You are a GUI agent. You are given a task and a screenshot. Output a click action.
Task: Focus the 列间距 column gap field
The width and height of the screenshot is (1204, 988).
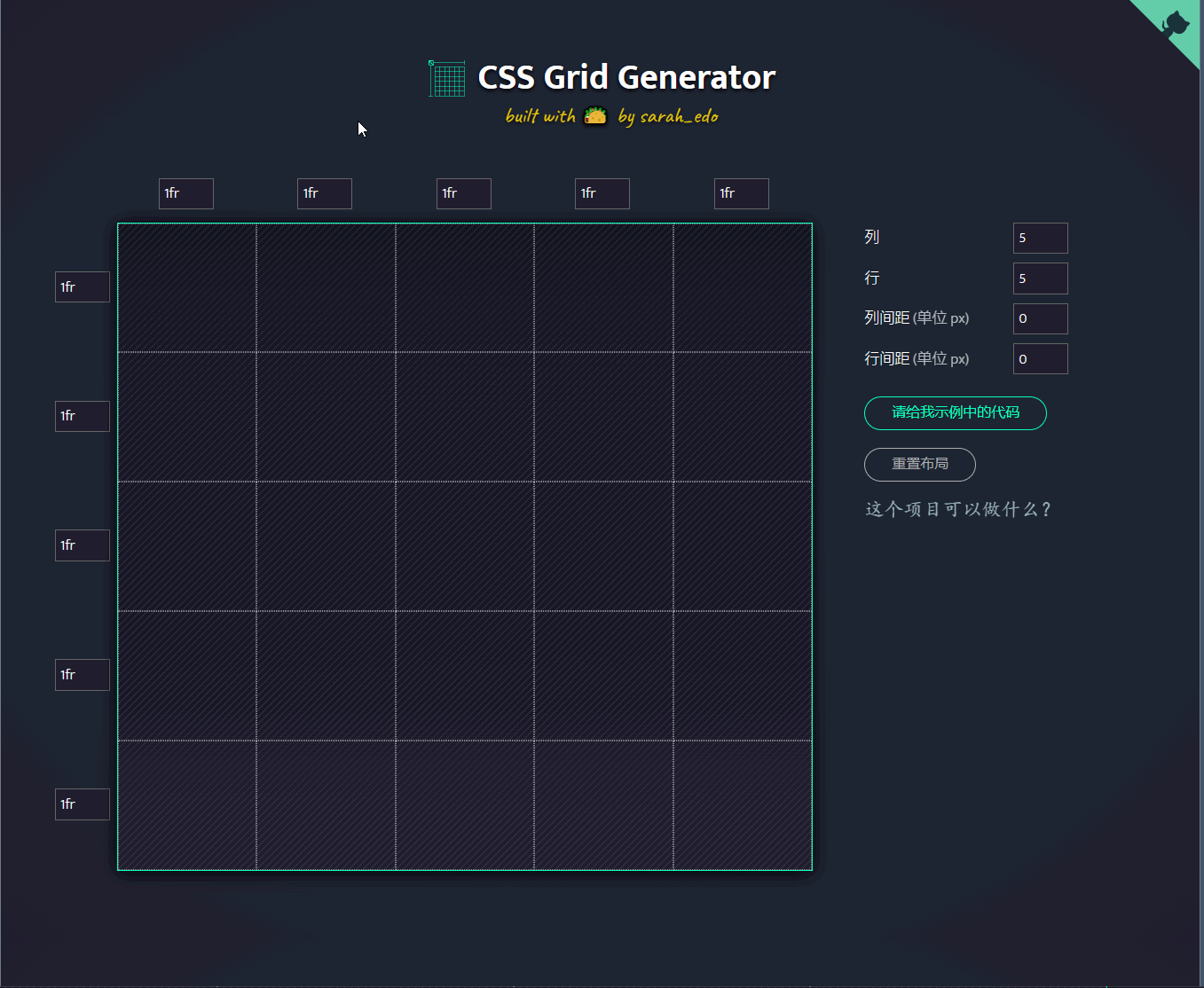click(x=1041, y=318)
